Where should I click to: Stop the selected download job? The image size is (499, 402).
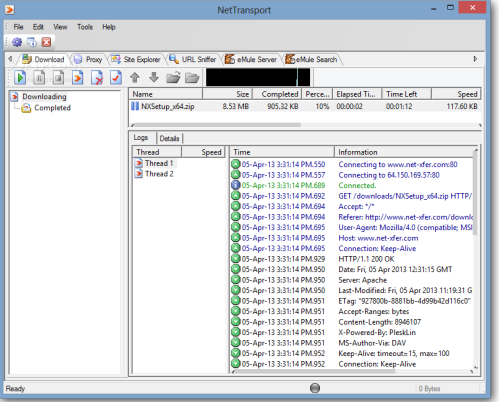58,78
